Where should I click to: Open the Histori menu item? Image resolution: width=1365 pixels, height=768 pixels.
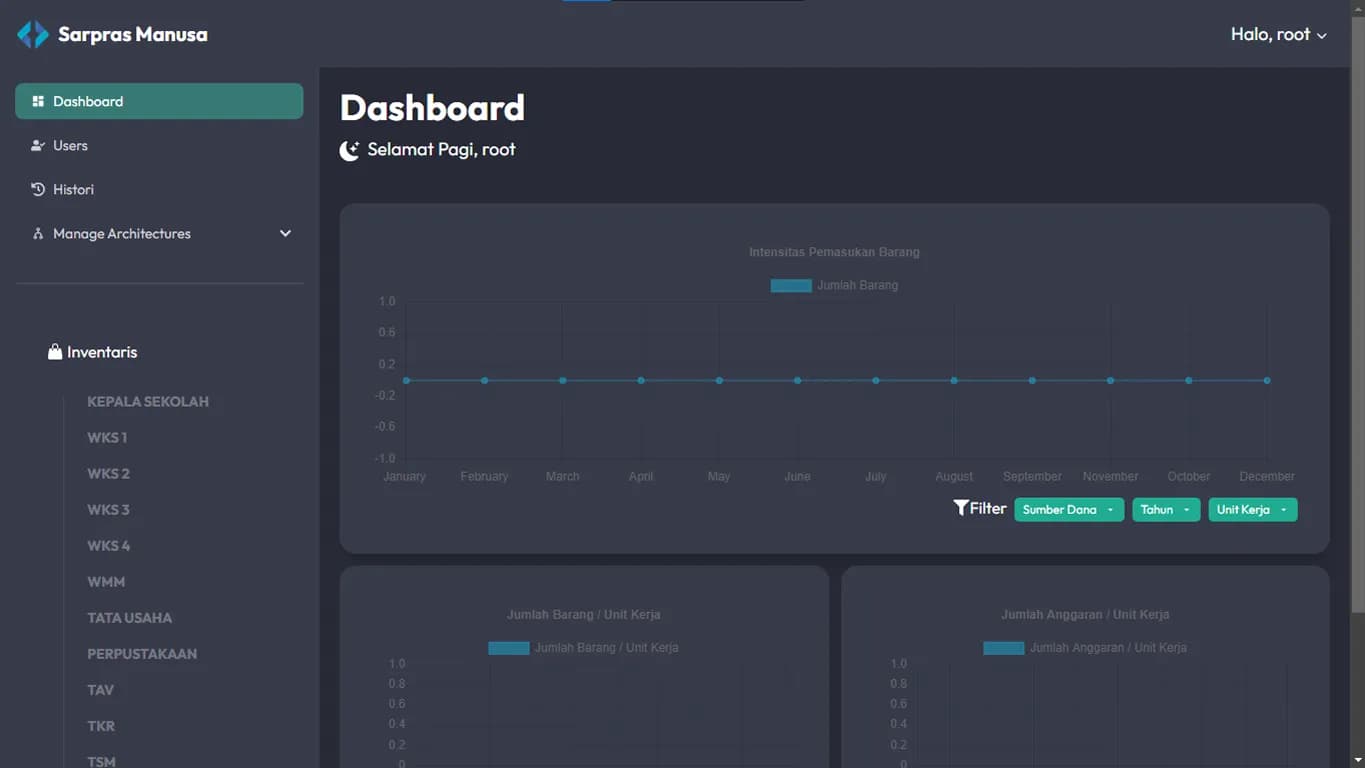click(73, 190)
